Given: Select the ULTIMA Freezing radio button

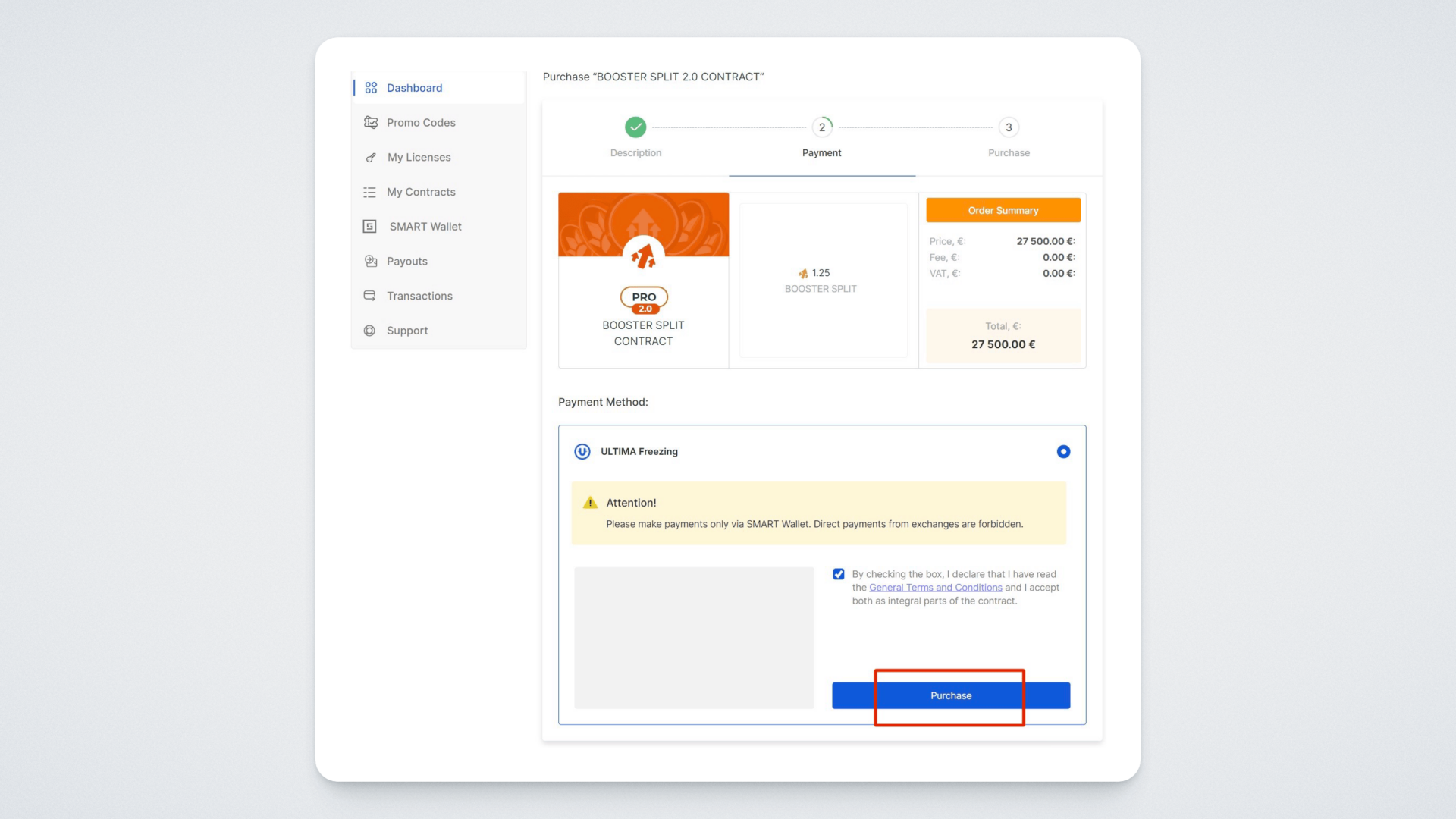Looking at the screenshot, I should [1063, 452].
